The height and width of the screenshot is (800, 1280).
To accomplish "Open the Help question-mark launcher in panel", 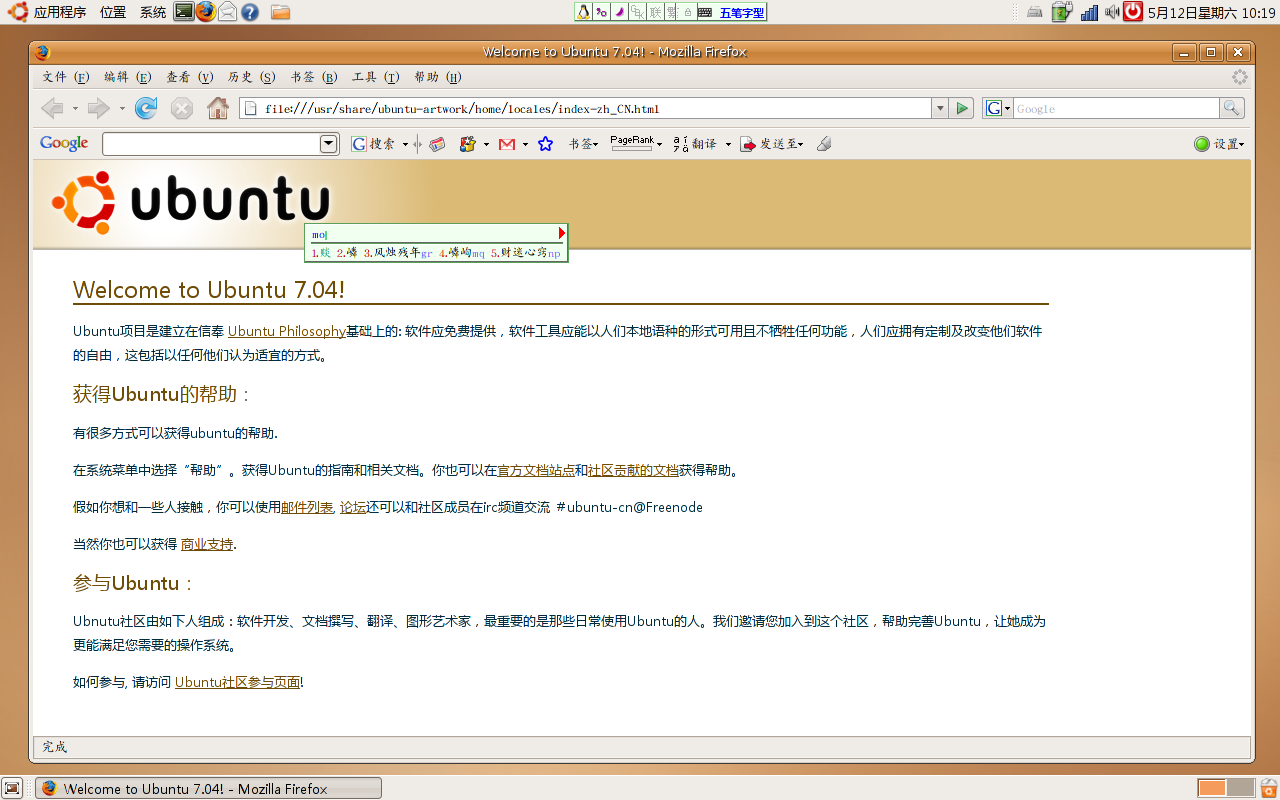I will point(250,12).
